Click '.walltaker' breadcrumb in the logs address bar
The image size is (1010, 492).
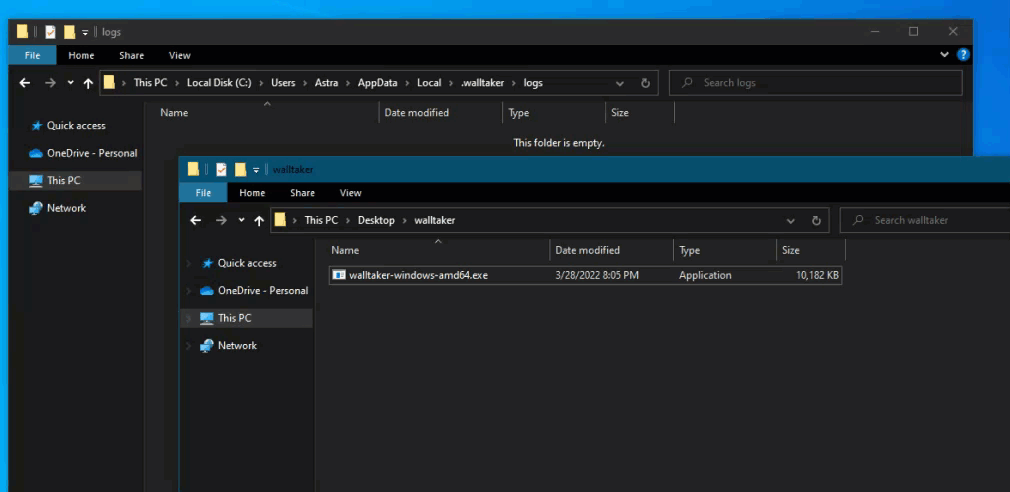[482, 82]
